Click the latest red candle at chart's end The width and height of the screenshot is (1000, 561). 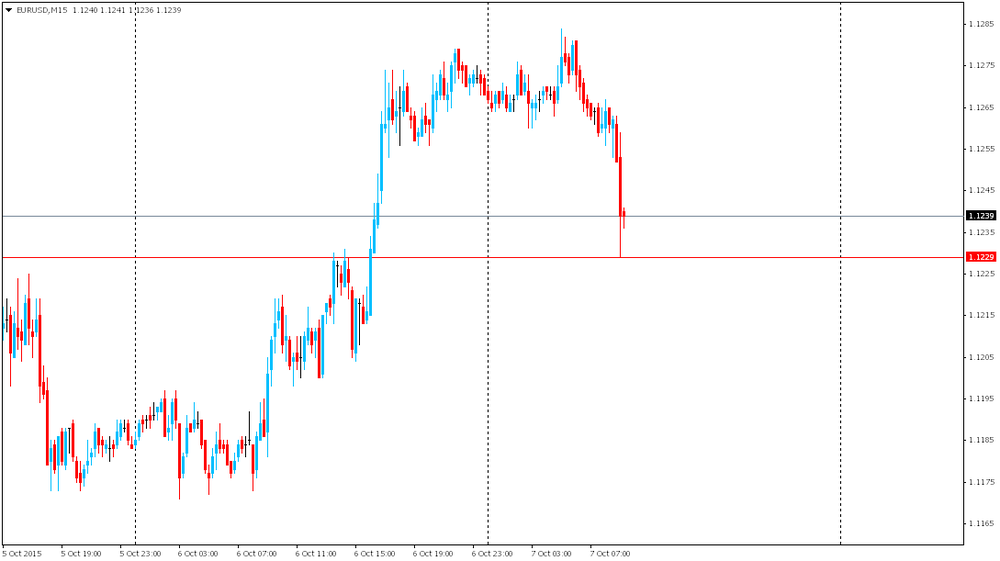pos(624,215)
